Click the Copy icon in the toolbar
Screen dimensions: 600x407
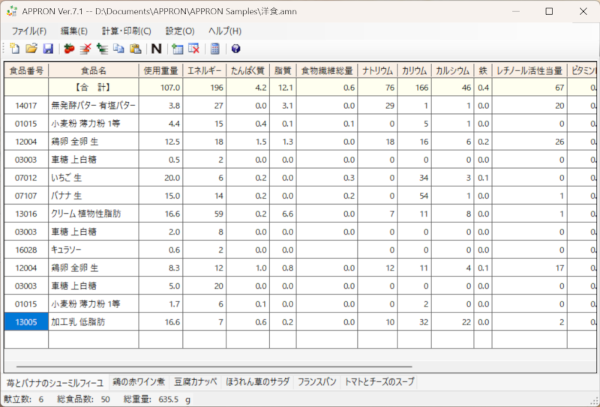(119, 48)
